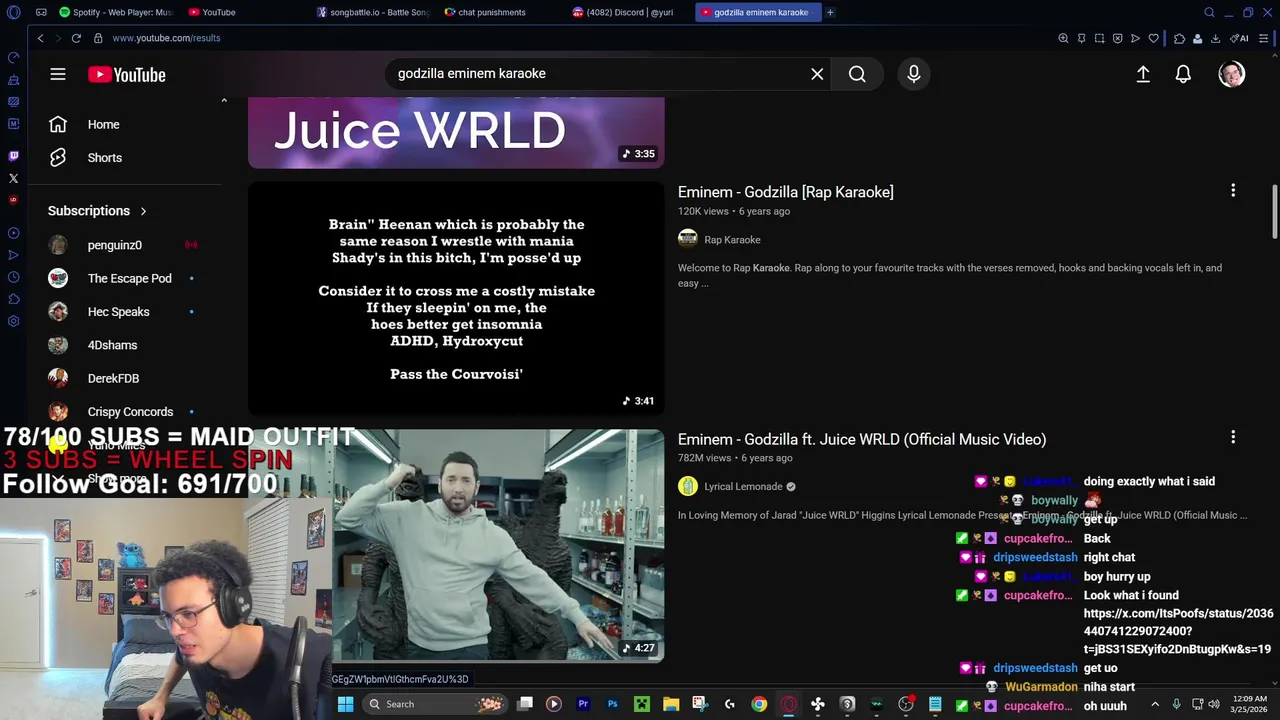Viewport: 1280px width, 720px height.
Task: Expand the Subscriptions section arrow
Action: [x=143, y=211]
